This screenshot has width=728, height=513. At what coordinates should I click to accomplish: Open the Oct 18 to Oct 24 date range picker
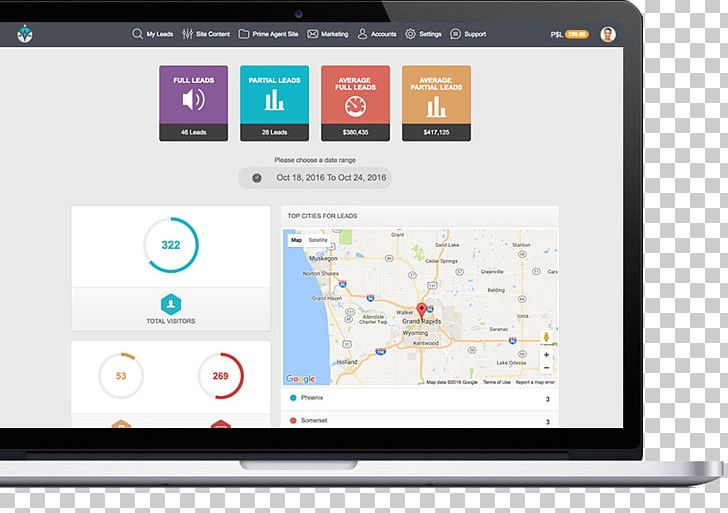[x=315, y=178]
